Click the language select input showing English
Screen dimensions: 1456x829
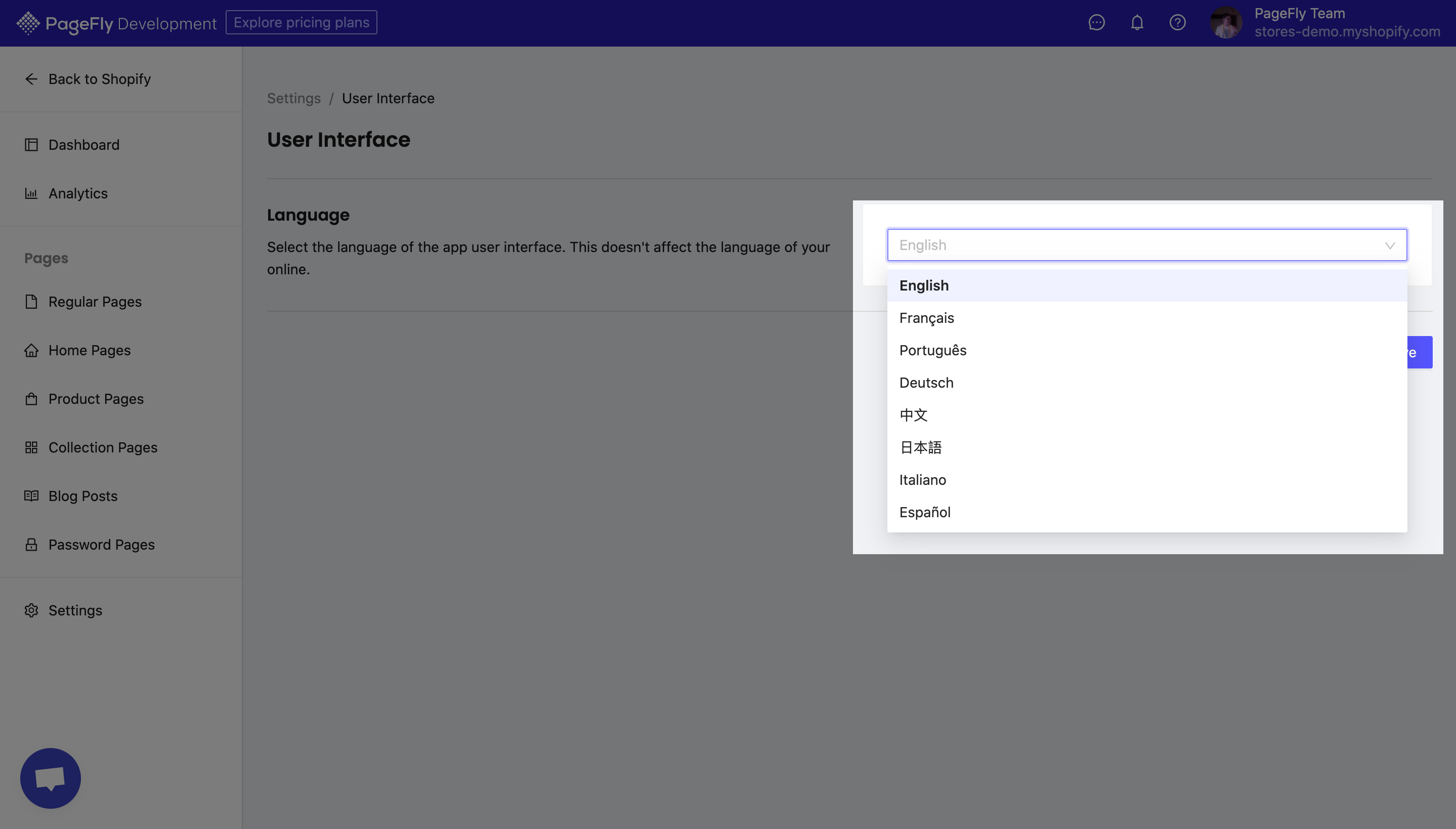[x=1147, y=245]
